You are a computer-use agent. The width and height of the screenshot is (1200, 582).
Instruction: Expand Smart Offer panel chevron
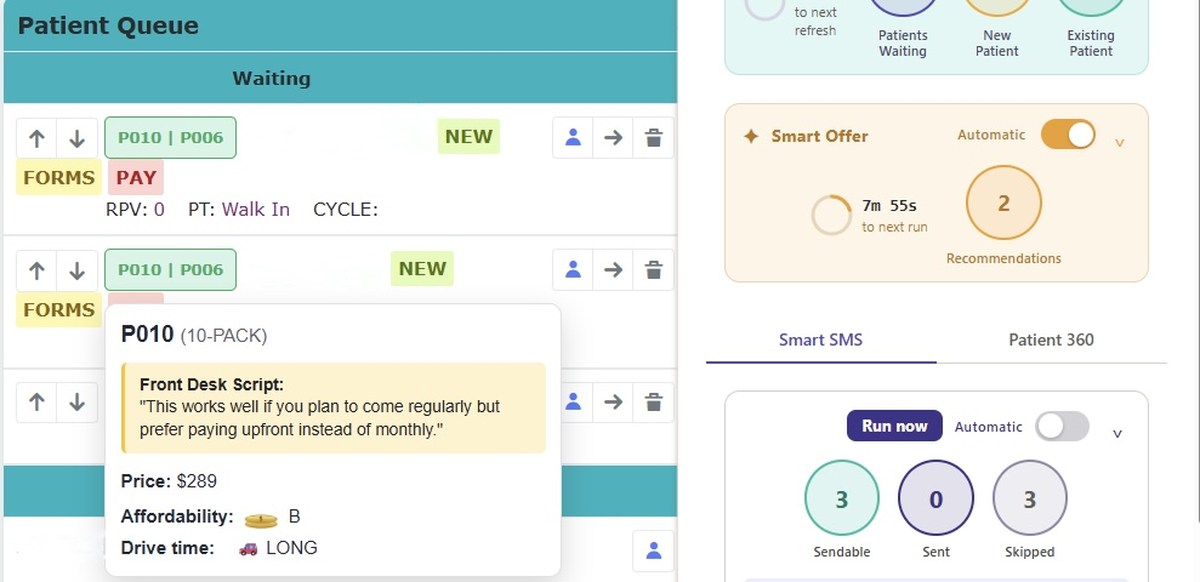(1119, 143)
